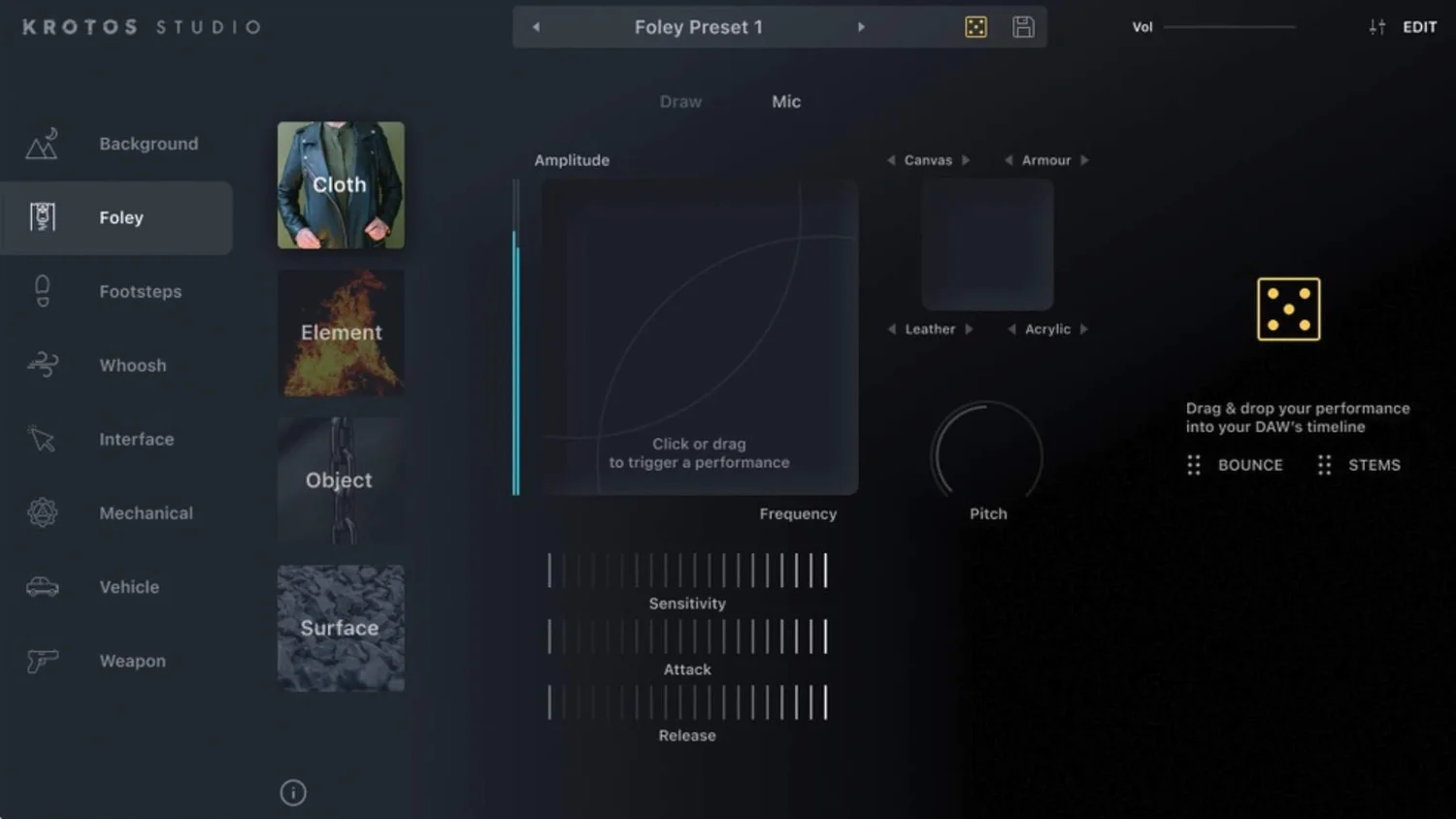
Task: Select the Mic tab
Action: pos(786,101)
